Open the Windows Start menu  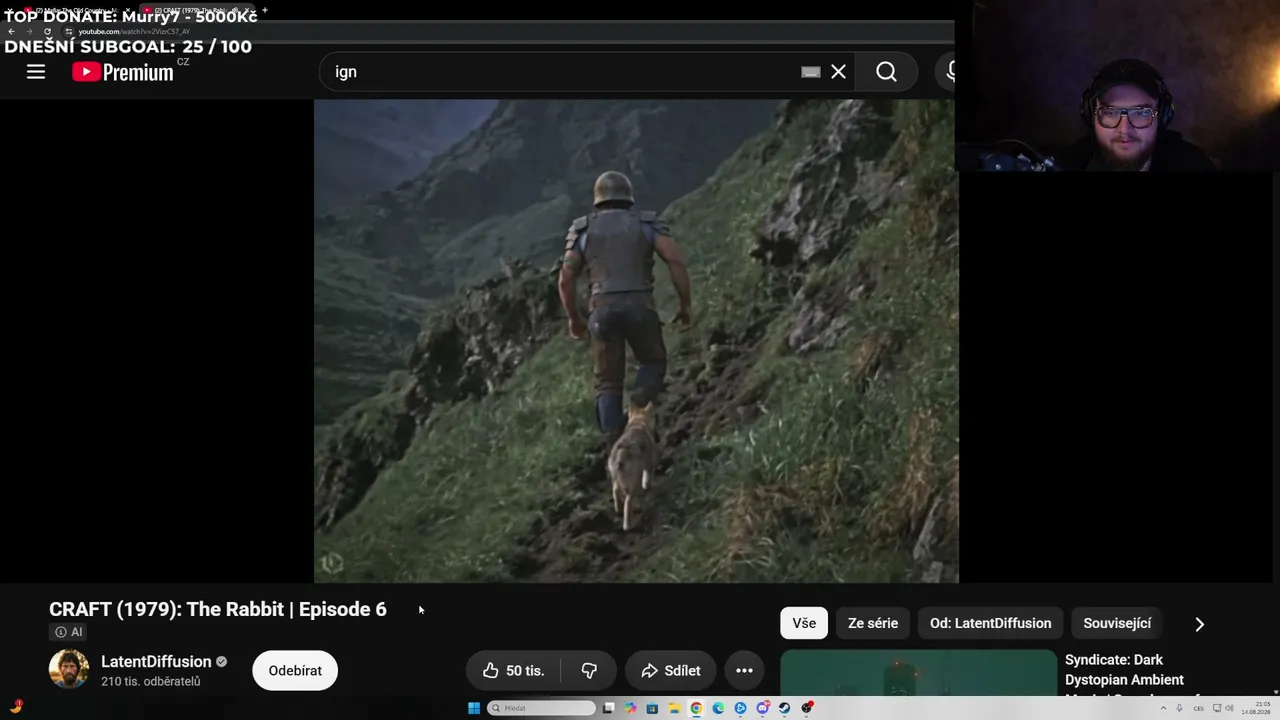point(474,708)
